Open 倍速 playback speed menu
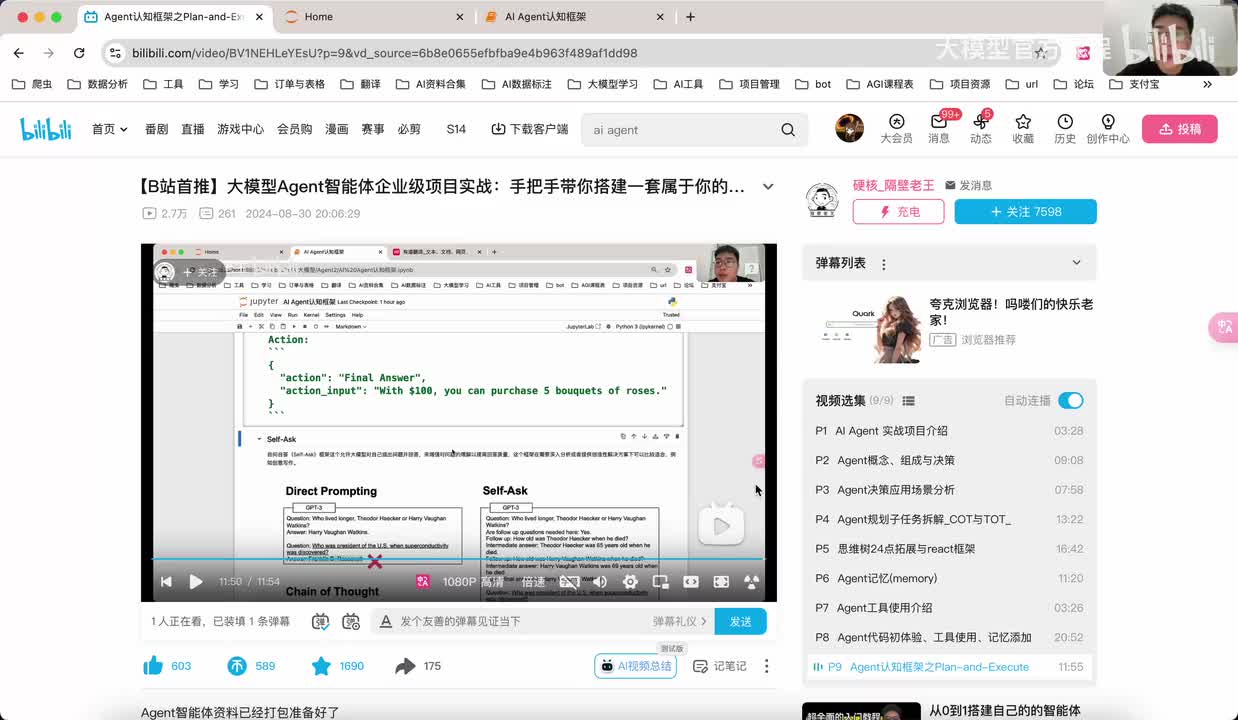 (533, 582)
